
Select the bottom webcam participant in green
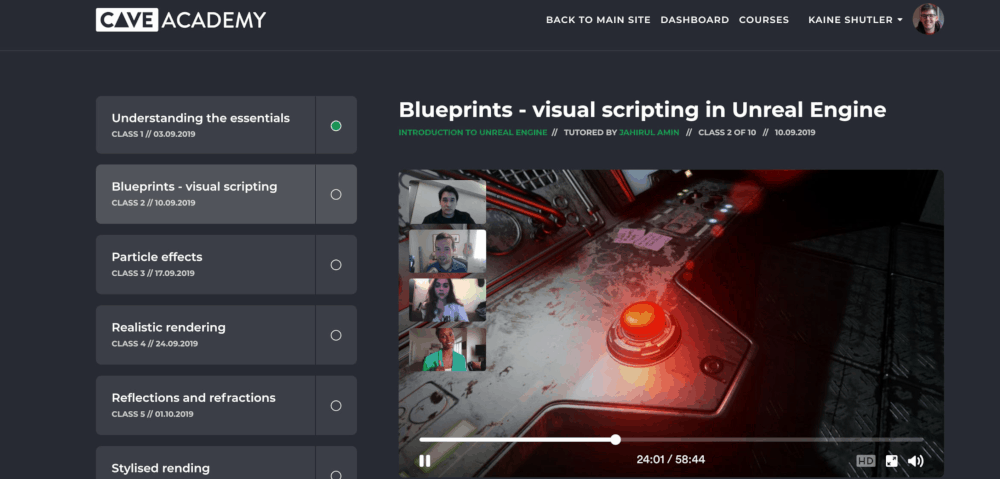pyautogui.click(x=448, y=349)
